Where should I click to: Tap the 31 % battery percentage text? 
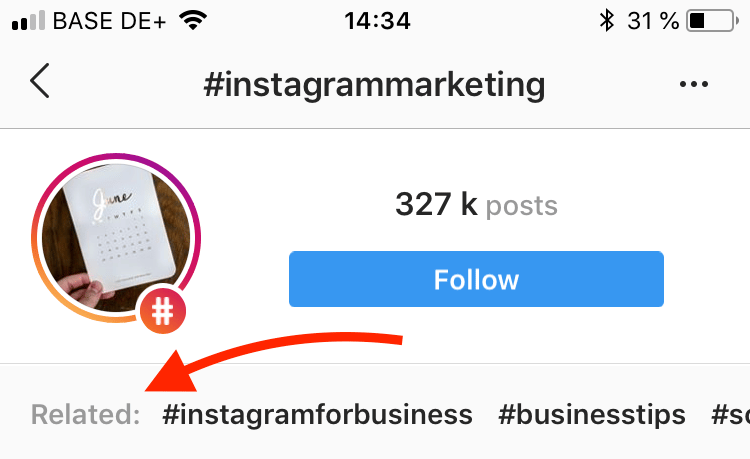[653, 21]
